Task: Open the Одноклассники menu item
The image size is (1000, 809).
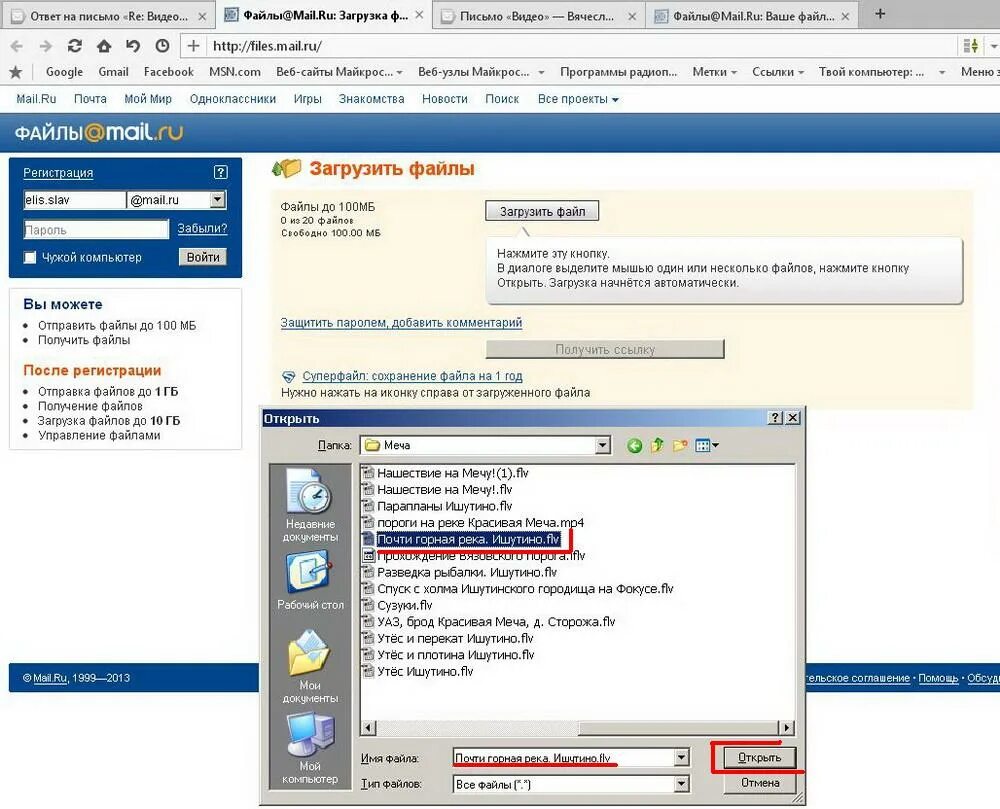Action: [233, 99]
